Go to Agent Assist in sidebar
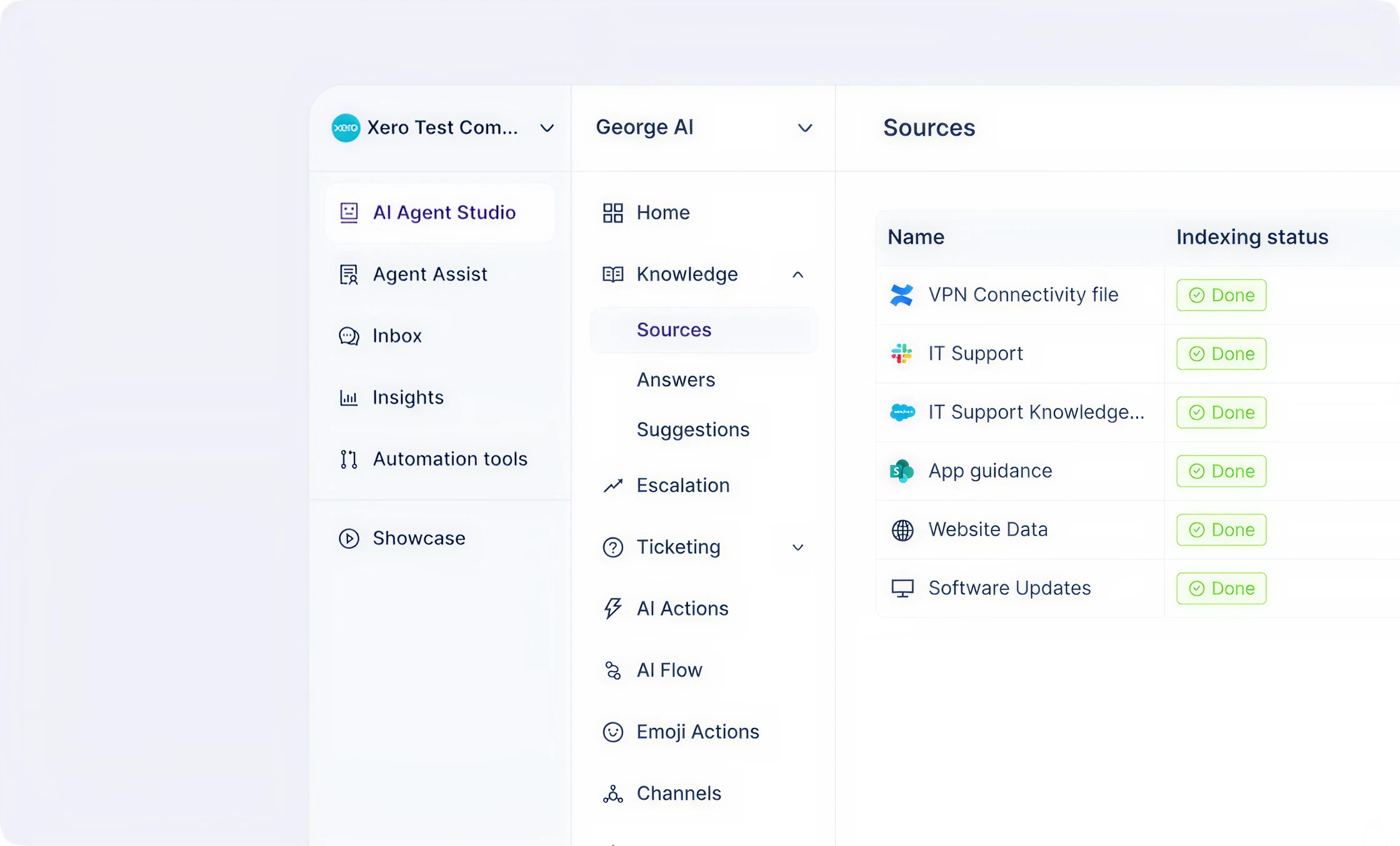Screen dimensions: 1400x846 [429, 274]
